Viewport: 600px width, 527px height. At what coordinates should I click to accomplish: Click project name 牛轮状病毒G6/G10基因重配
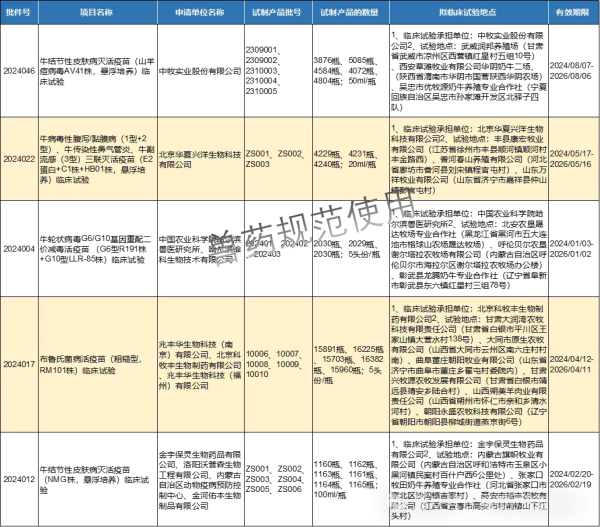coord(98,249)
